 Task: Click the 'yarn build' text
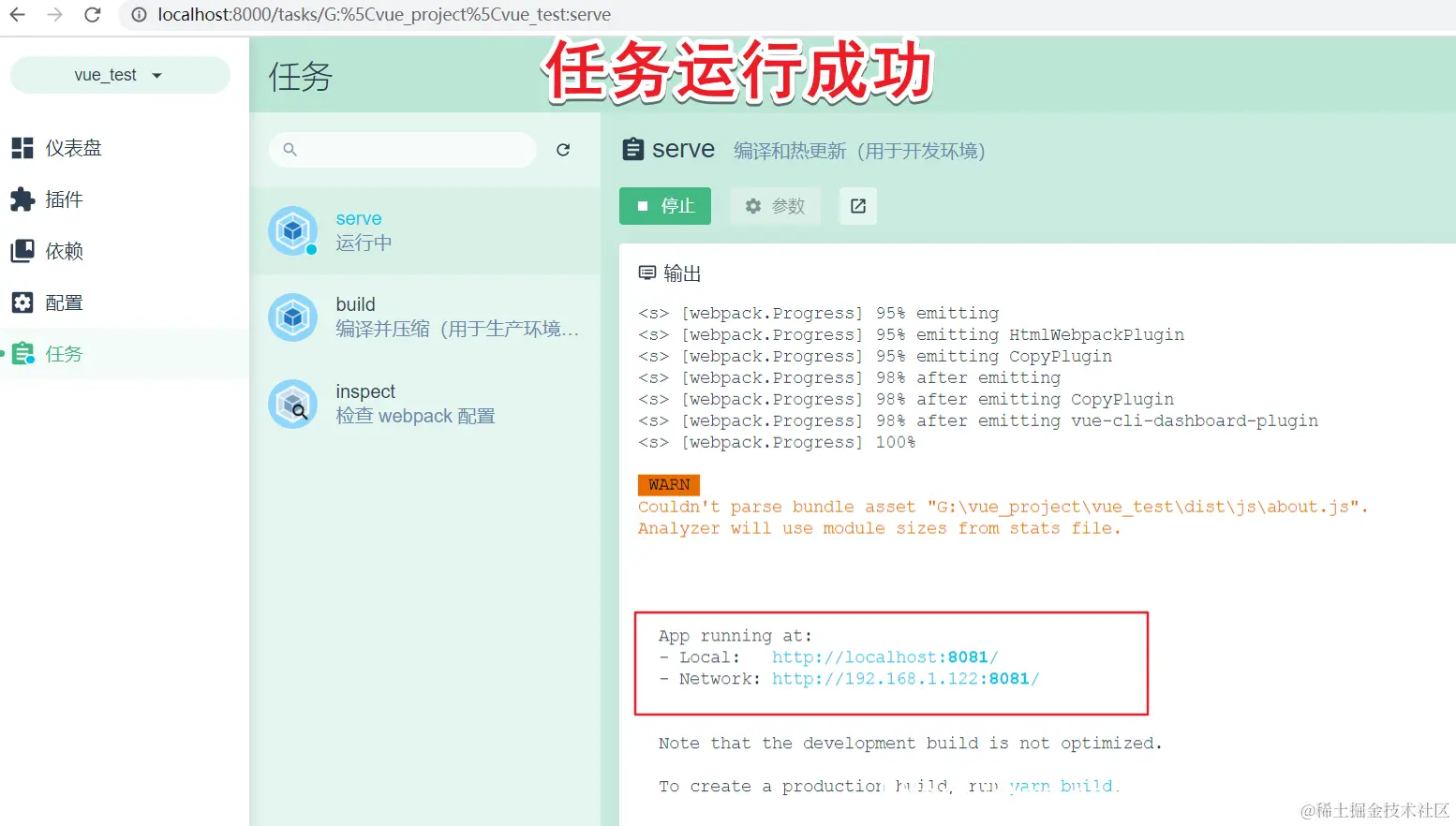[1061, 787]
